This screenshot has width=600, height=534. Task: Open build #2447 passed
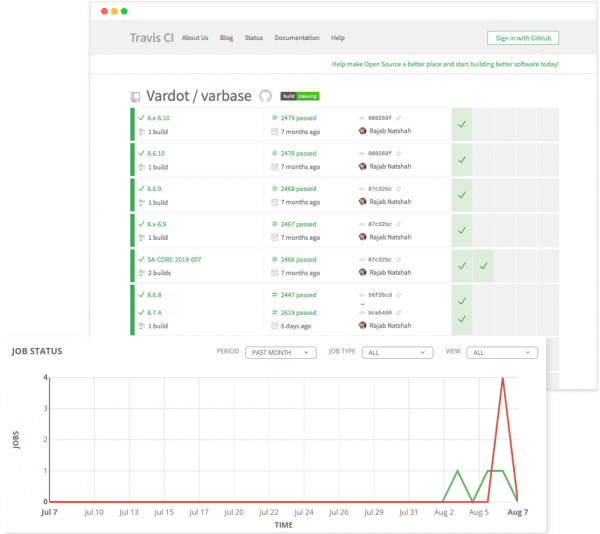point(298,295)
